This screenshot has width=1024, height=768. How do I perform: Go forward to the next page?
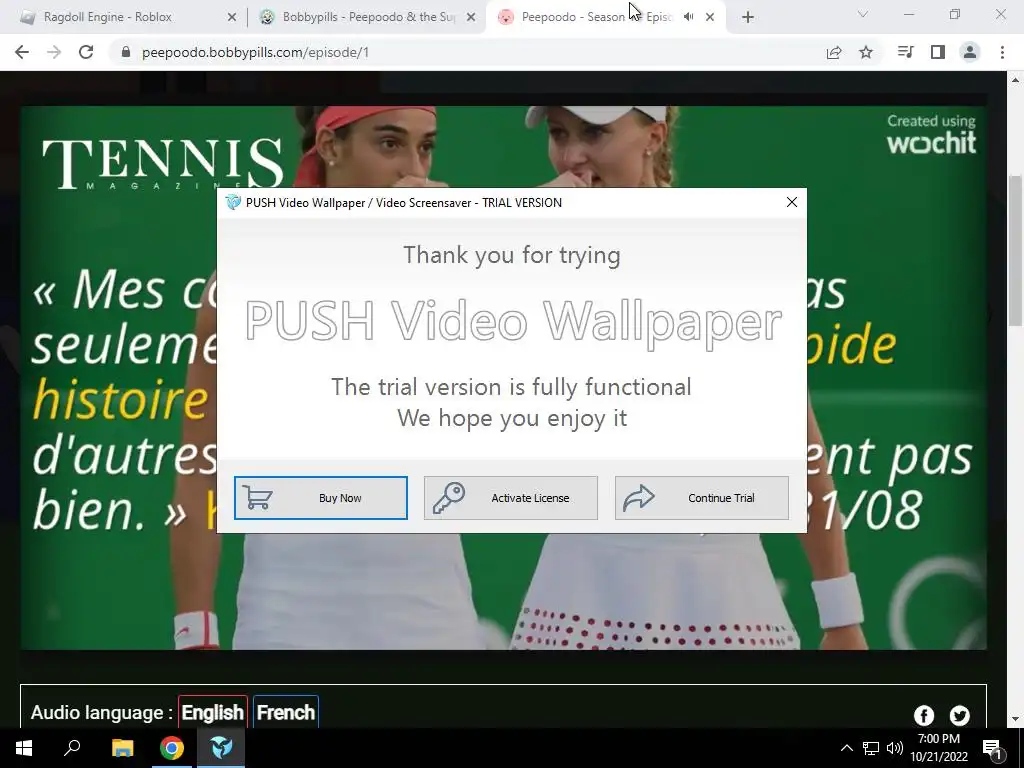(54, 52)
